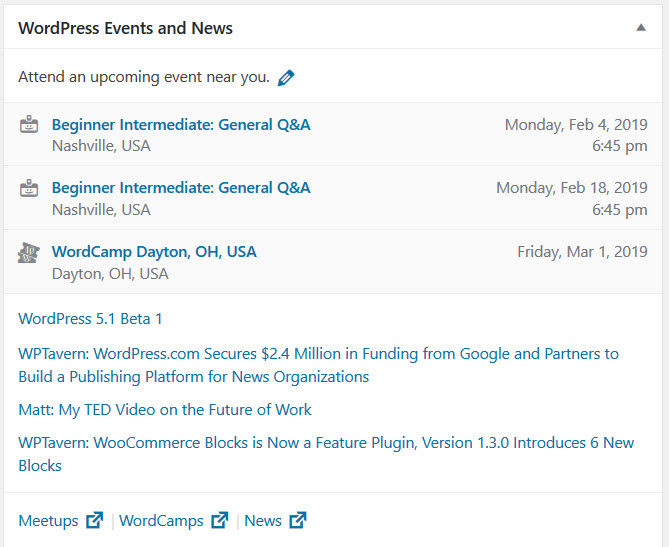Click meetup icon beside Feb 18 event
The width and height of the screenshot is (669, 547).
pos(29,188)
